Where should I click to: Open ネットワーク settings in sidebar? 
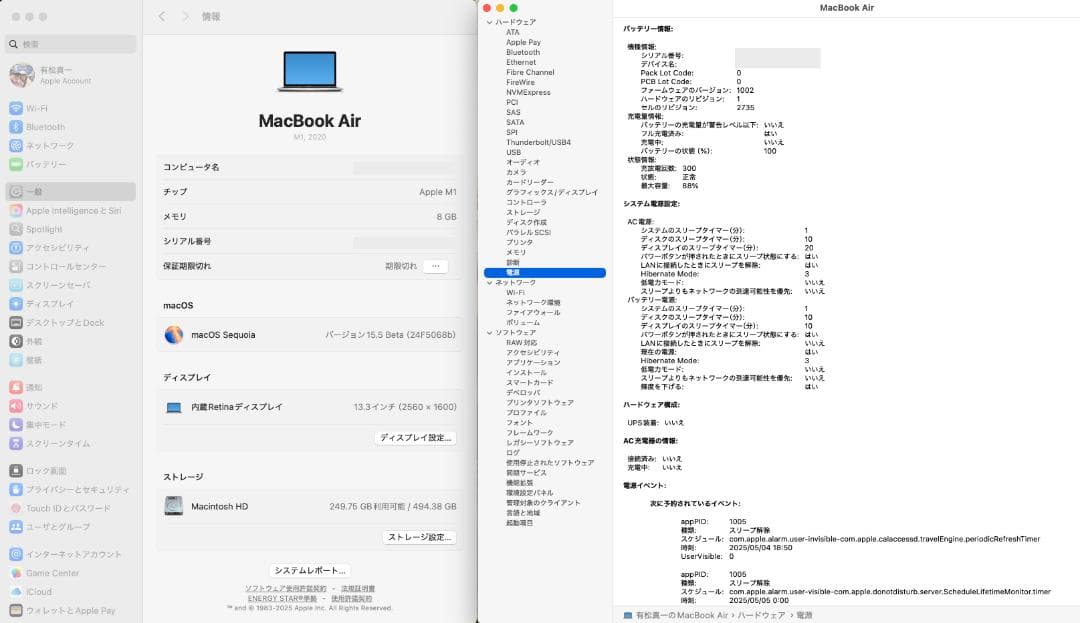[x=70, y=145]
